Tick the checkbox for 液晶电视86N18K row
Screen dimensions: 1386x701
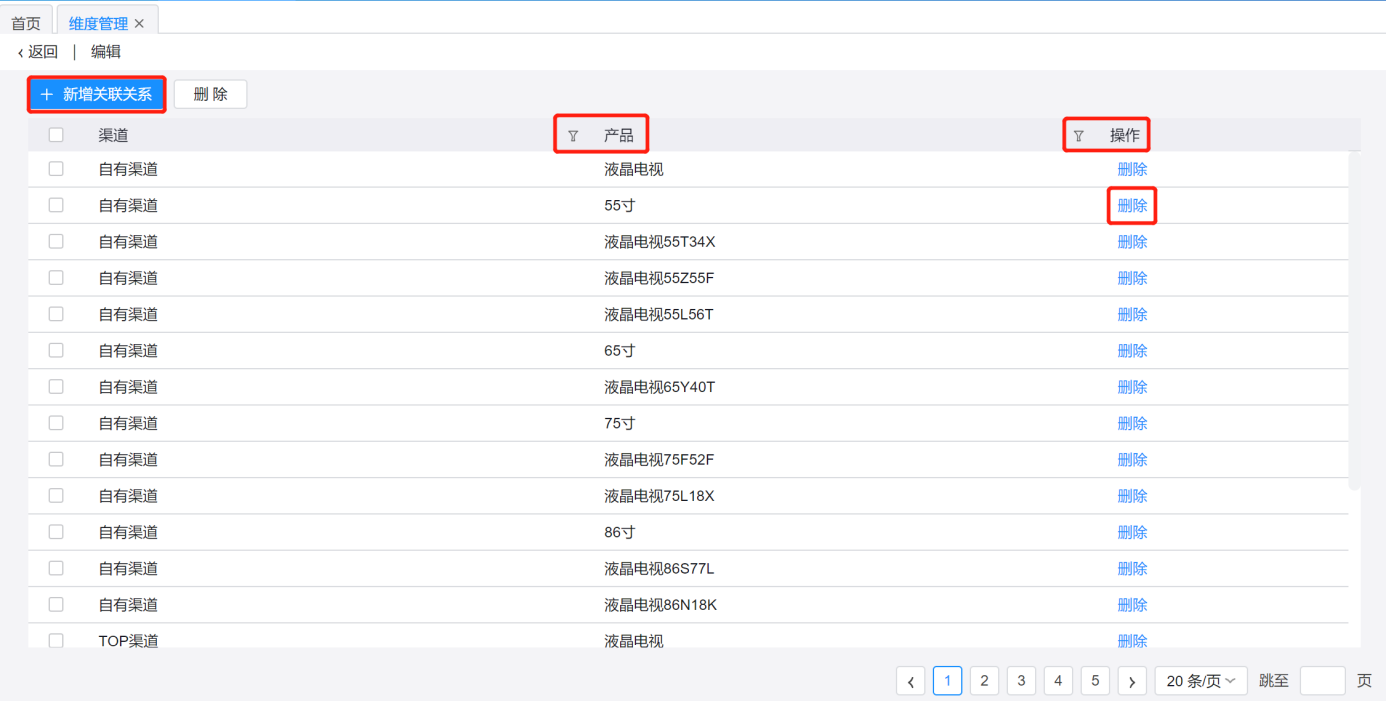(x=56, y=604)
